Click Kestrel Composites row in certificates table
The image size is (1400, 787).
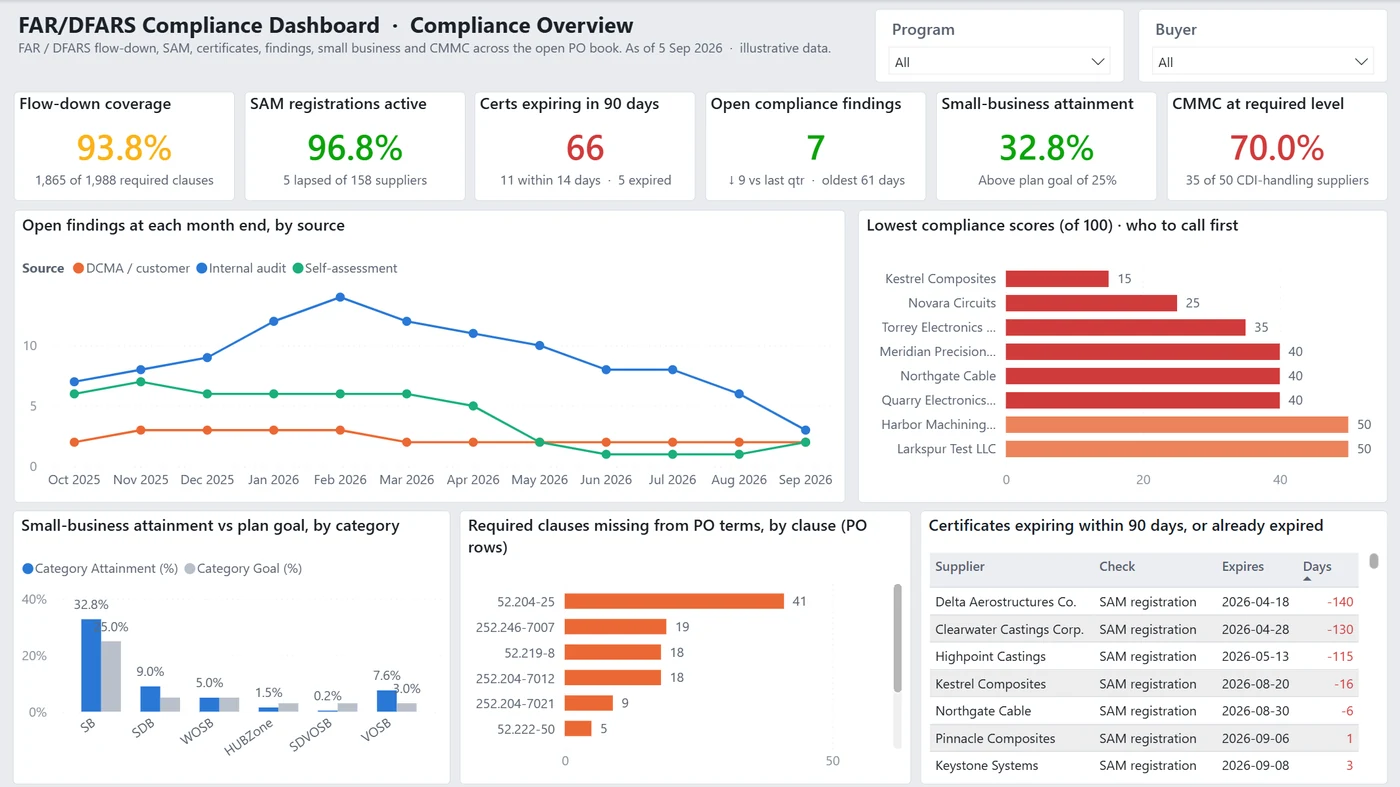point(1144,684)
